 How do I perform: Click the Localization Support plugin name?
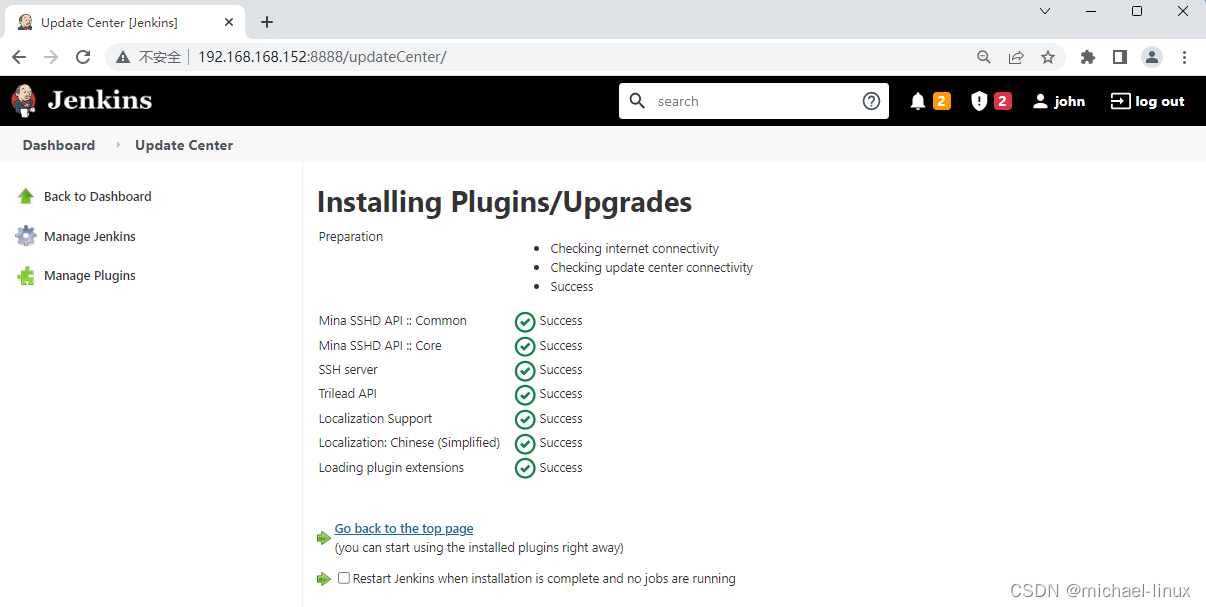point(375,419)
